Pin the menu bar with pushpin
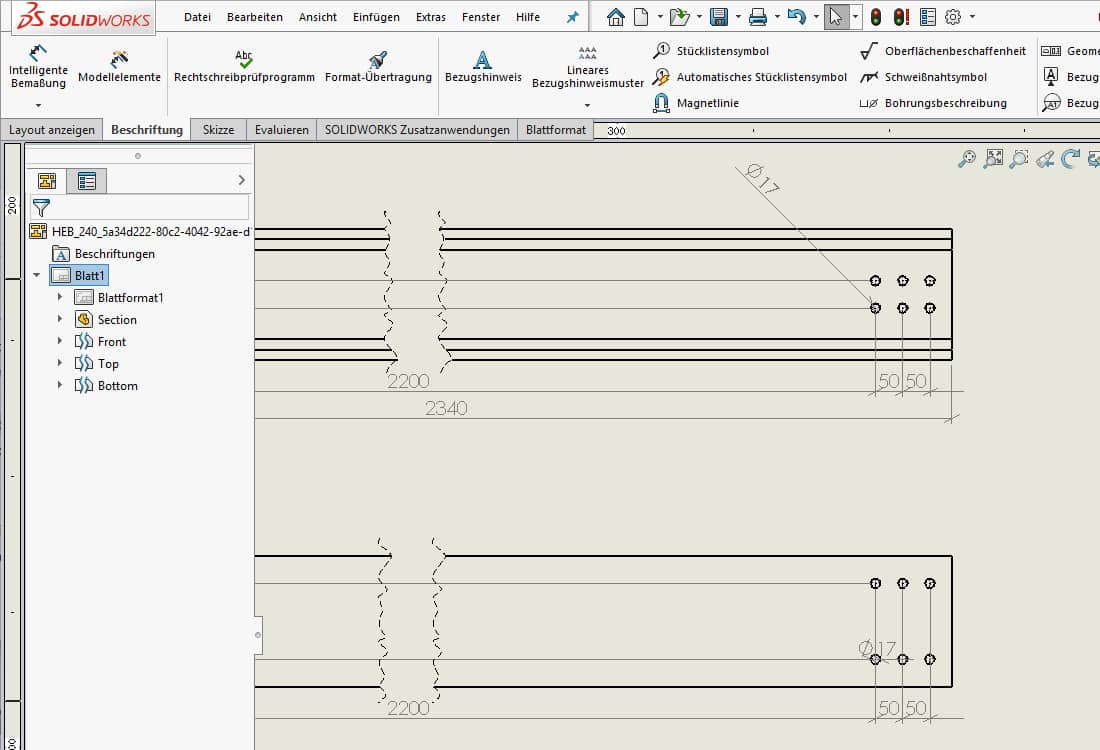 click(572, 17)
